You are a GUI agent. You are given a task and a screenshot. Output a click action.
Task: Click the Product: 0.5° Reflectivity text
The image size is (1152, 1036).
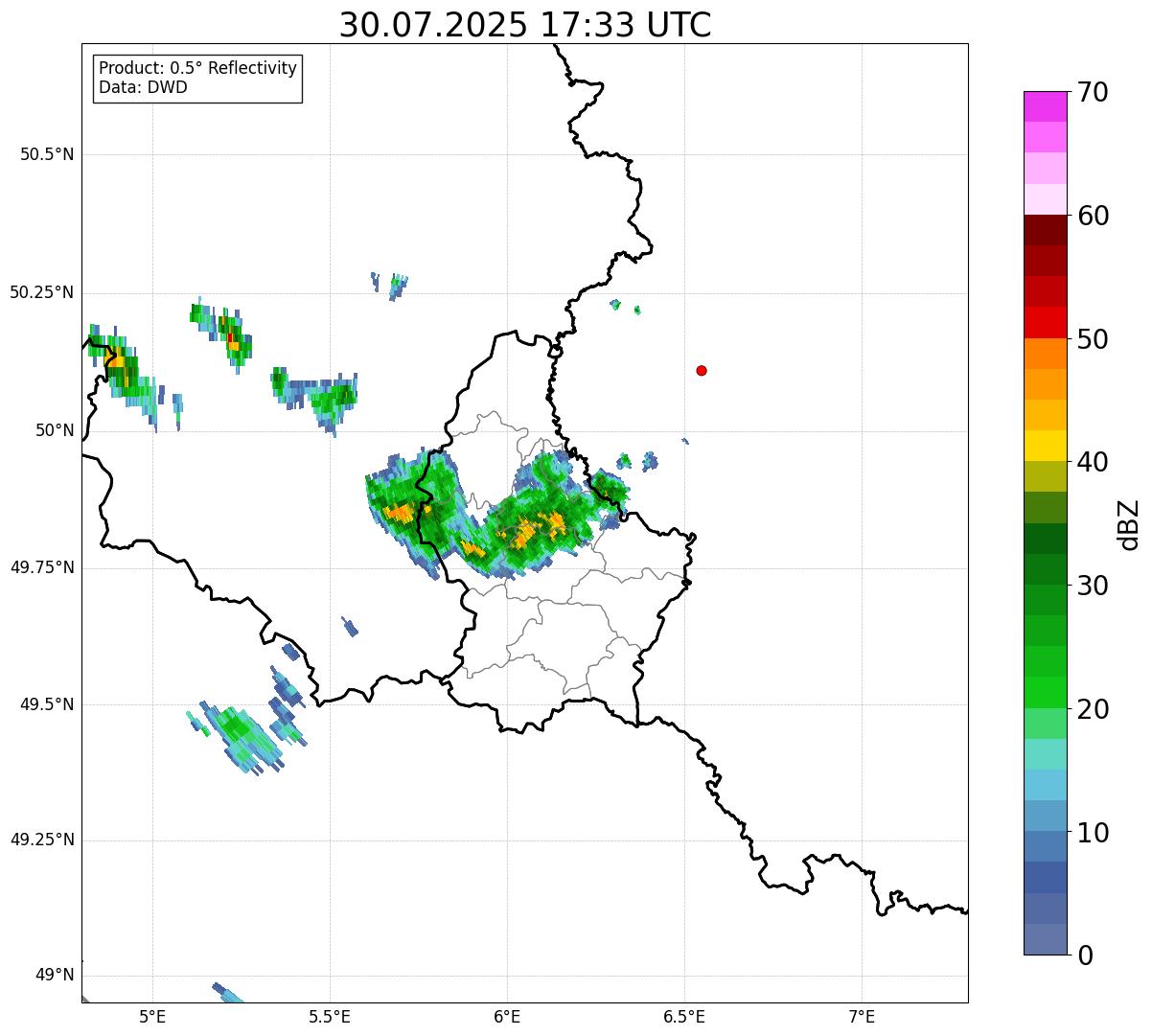[197, 69]
